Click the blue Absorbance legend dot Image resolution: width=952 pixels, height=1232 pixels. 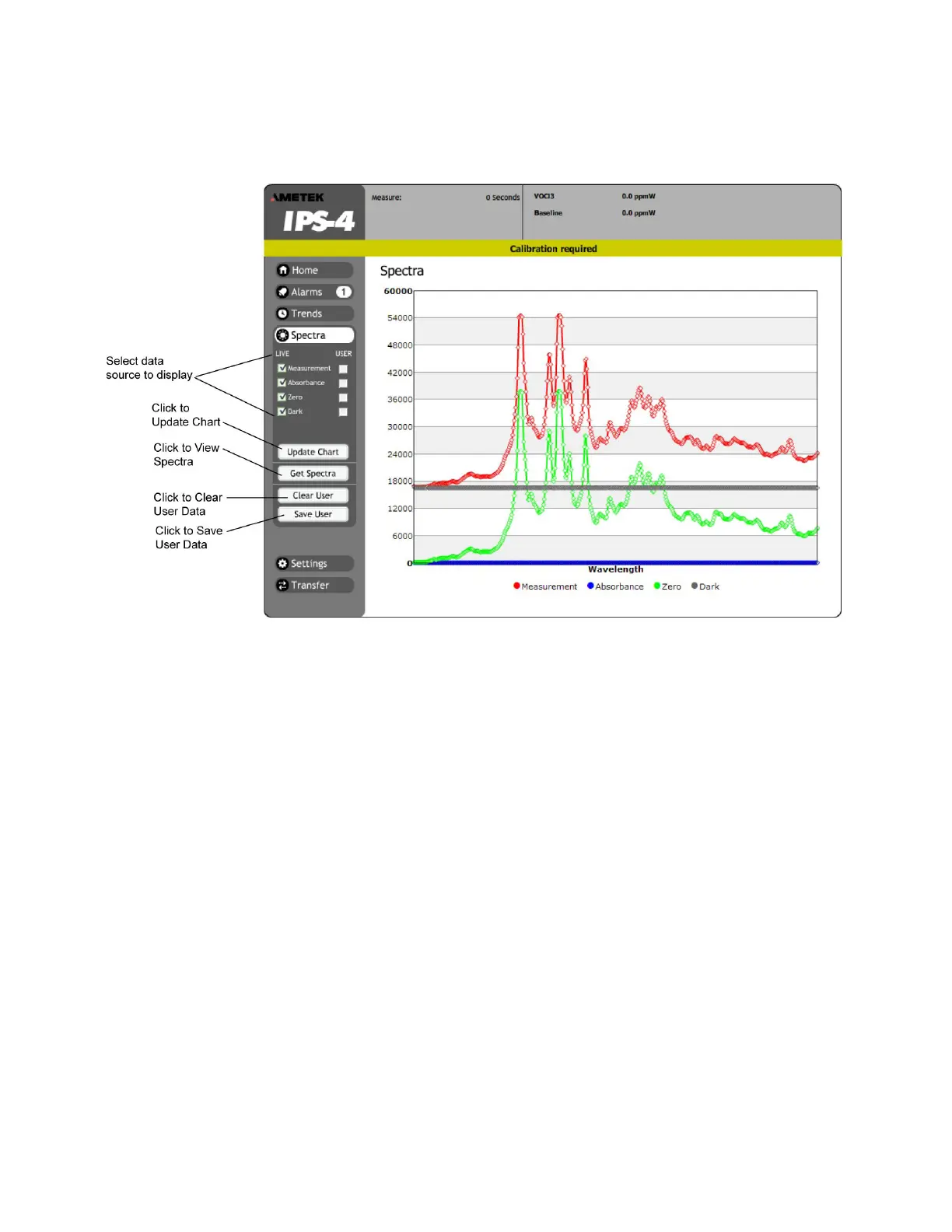tap(590, 586)
